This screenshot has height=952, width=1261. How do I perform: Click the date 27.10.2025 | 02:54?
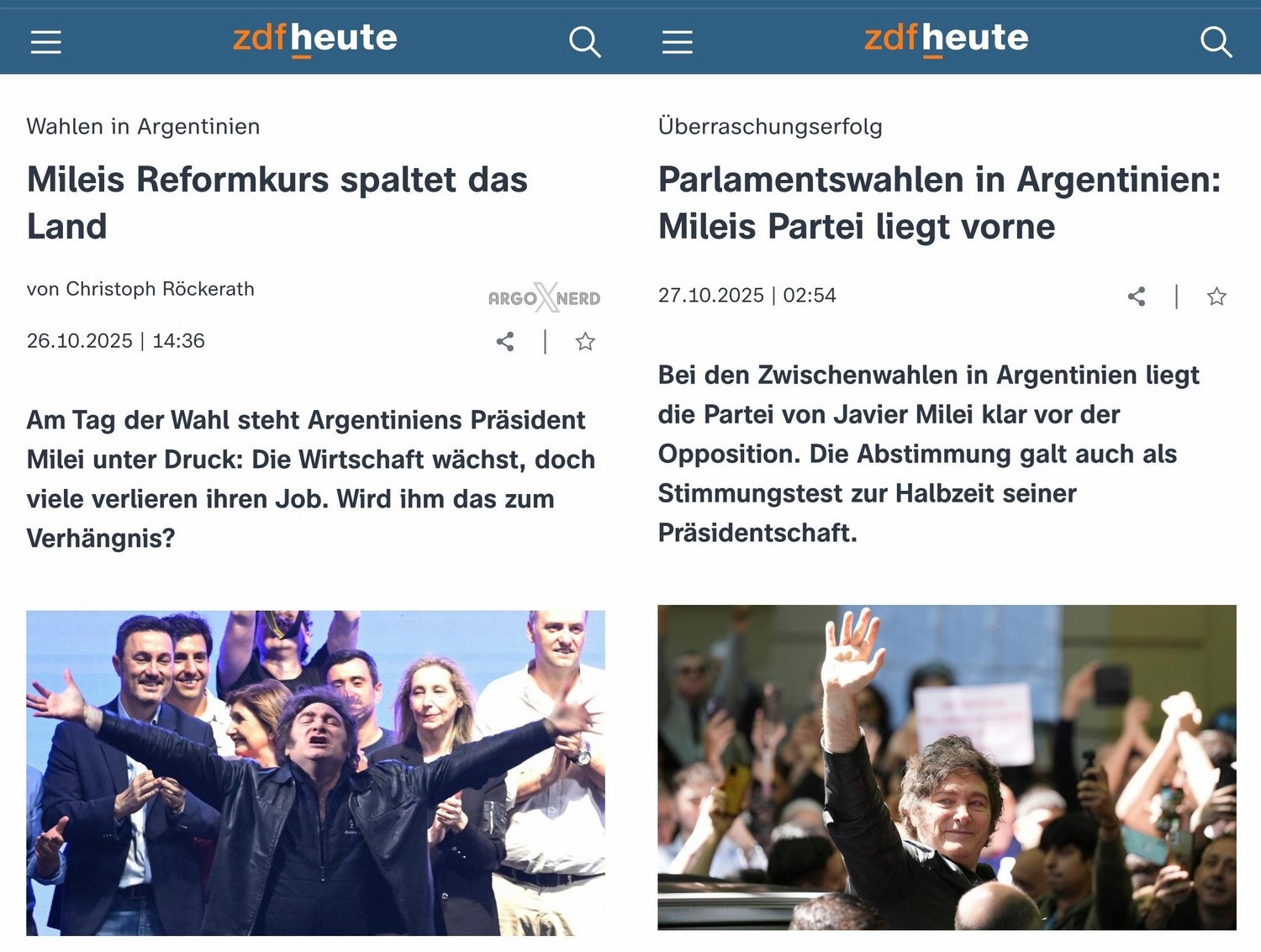click(747, 296)
